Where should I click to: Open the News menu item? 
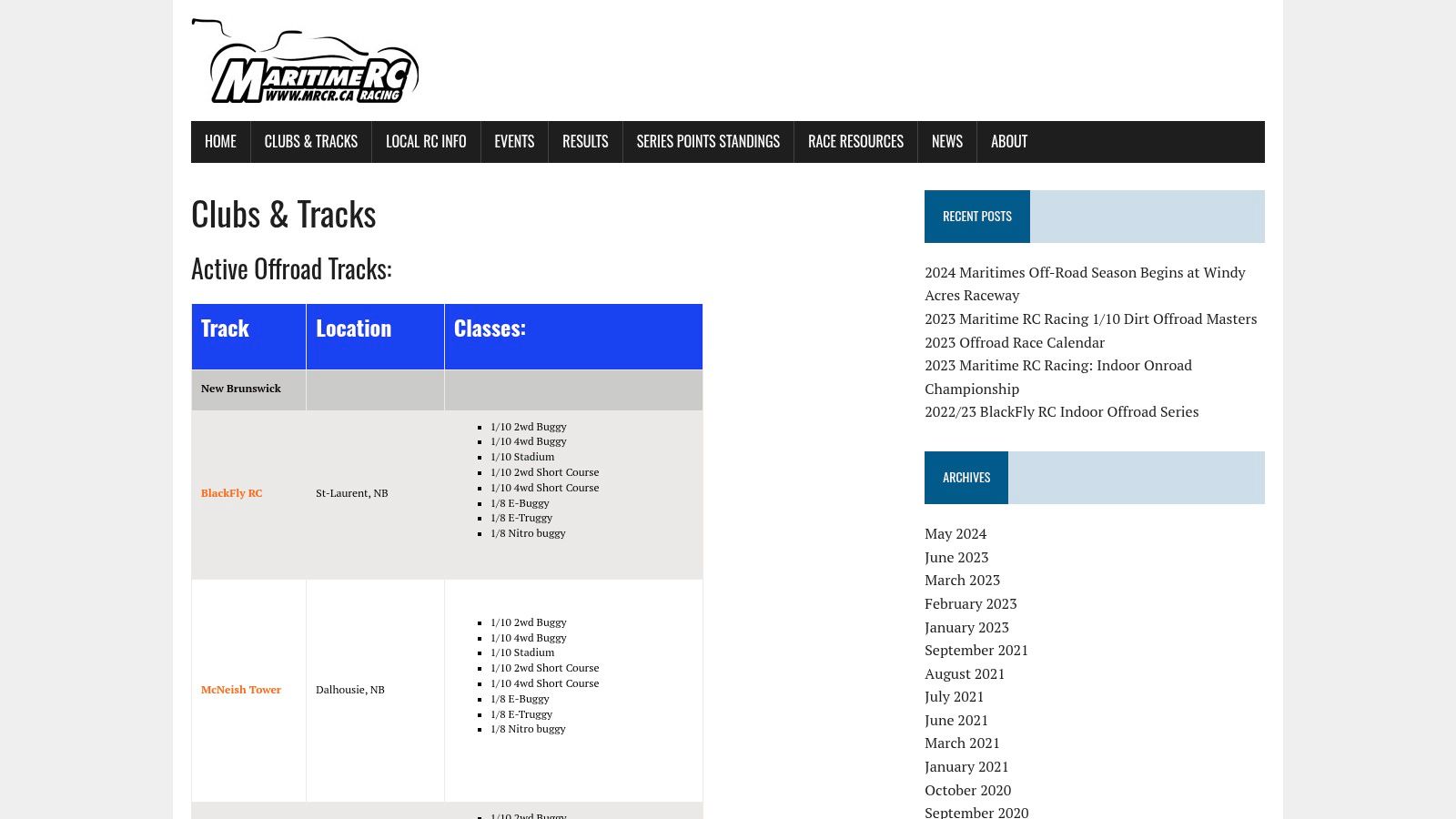tap(947, 142)
